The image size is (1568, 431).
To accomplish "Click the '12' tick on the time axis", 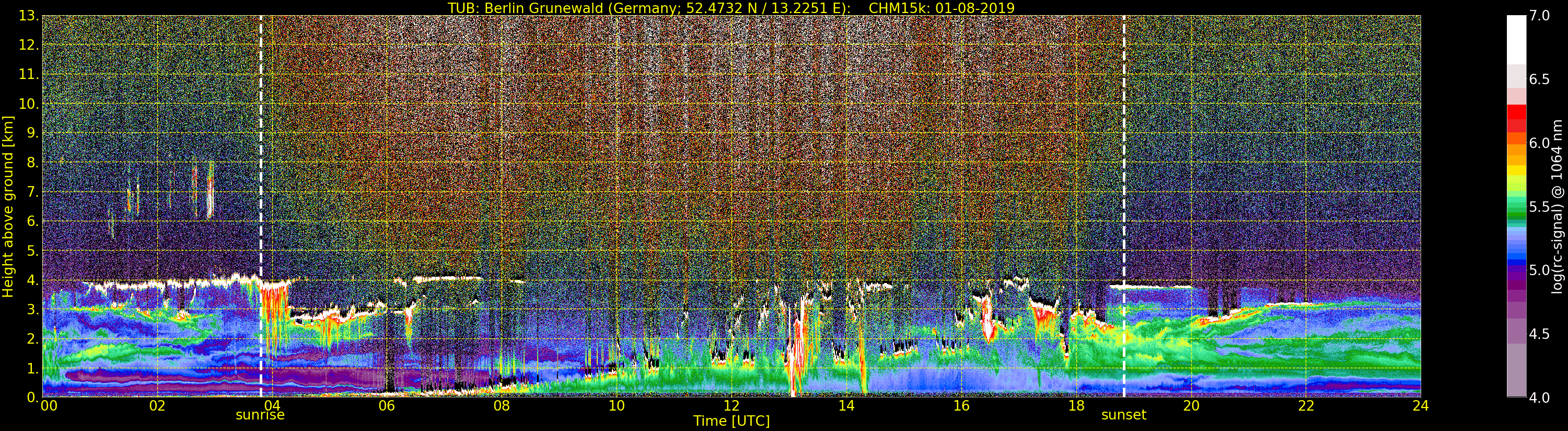I will 731,405.
